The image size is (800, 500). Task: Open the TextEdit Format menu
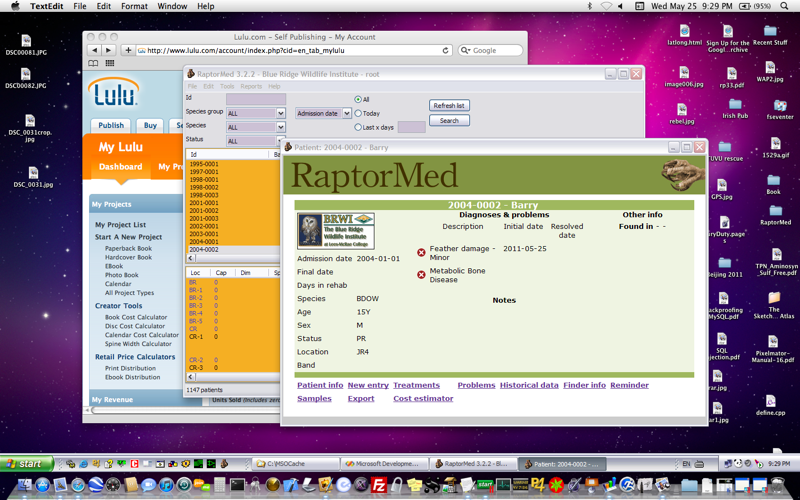click(134, 6)
